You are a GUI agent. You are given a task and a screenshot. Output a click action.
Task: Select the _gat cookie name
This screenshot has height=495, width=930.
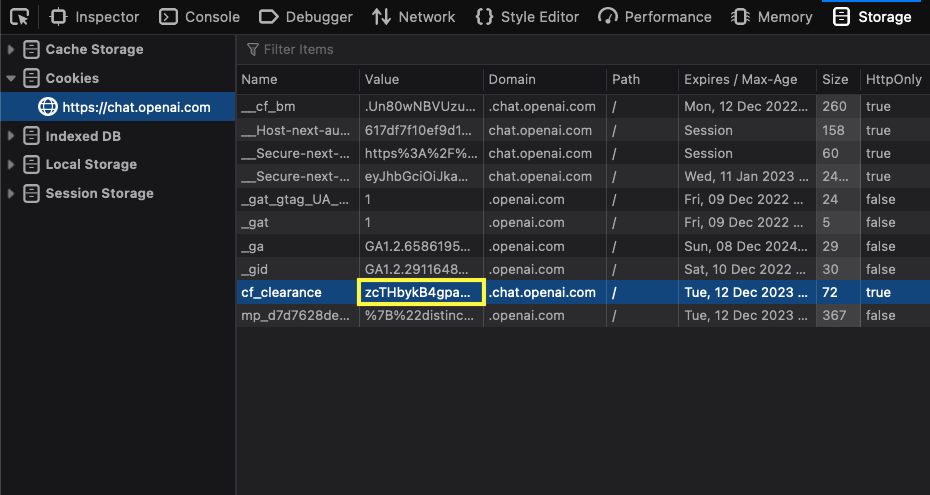click(x=255, y=223)
